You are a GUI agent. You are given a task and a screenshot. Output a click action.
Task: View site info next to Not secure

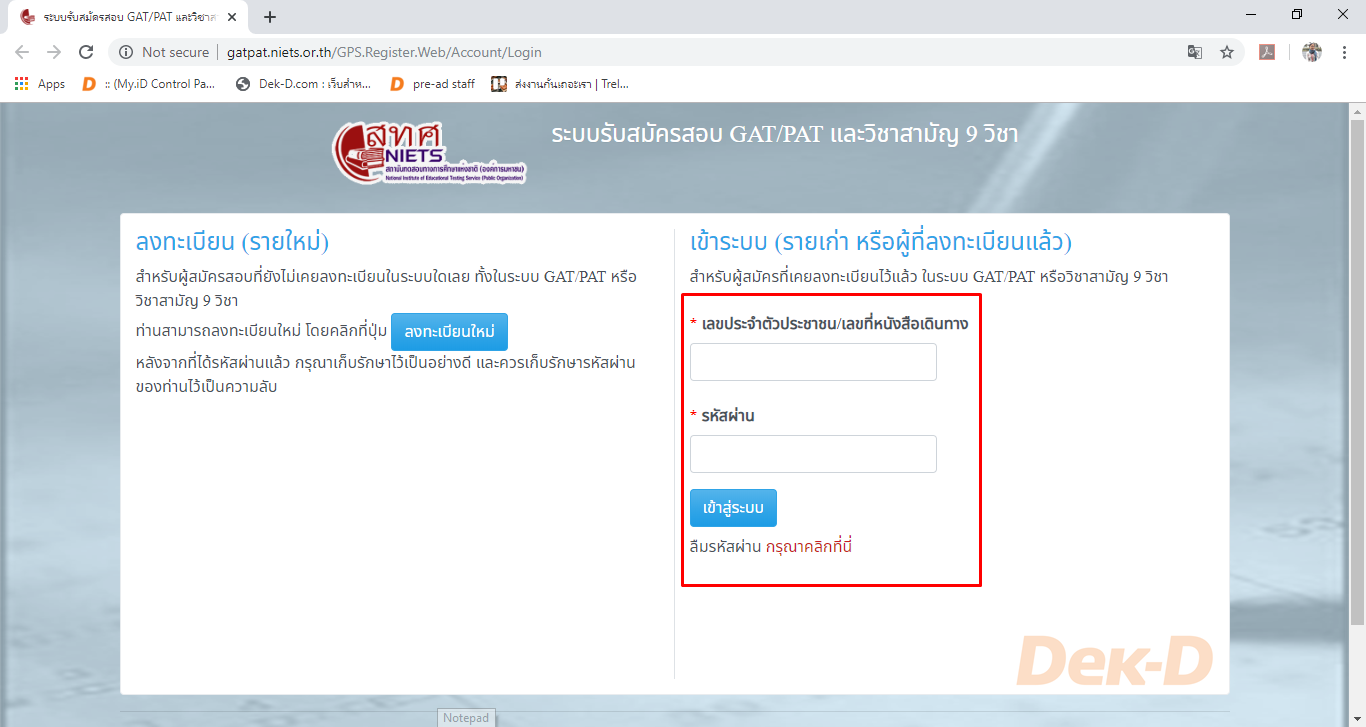125,52
